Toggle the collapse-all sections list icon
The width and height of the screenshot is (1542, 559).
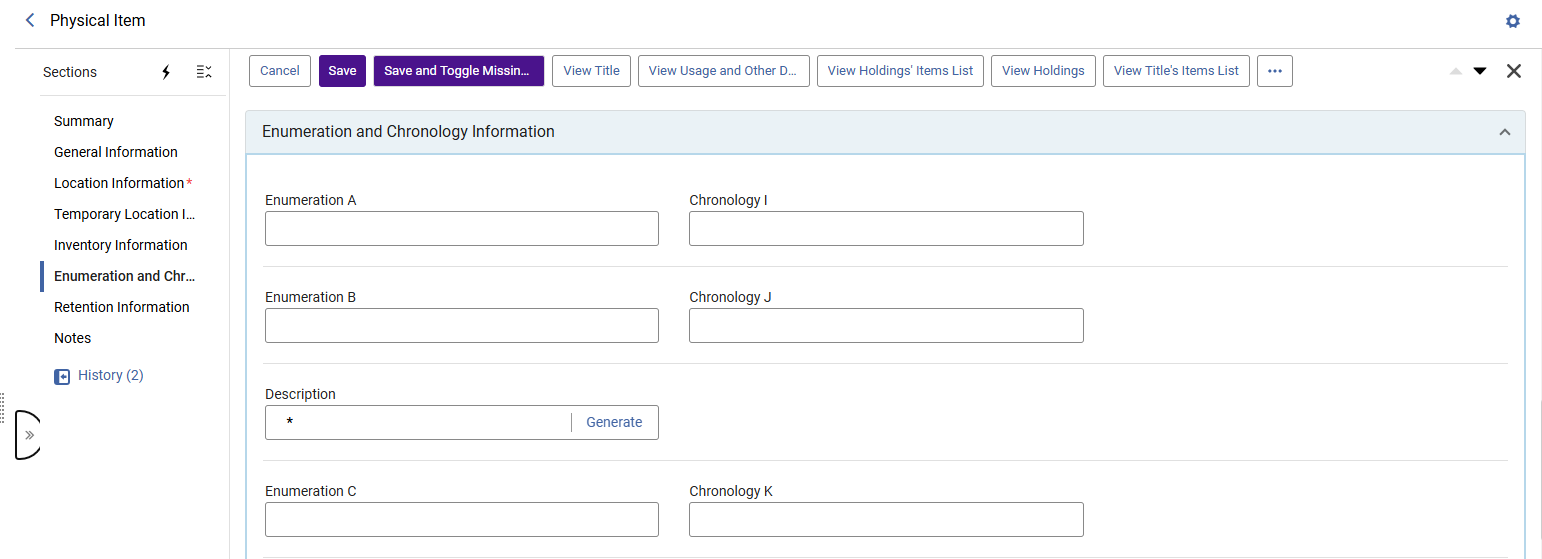pos(204,72)
